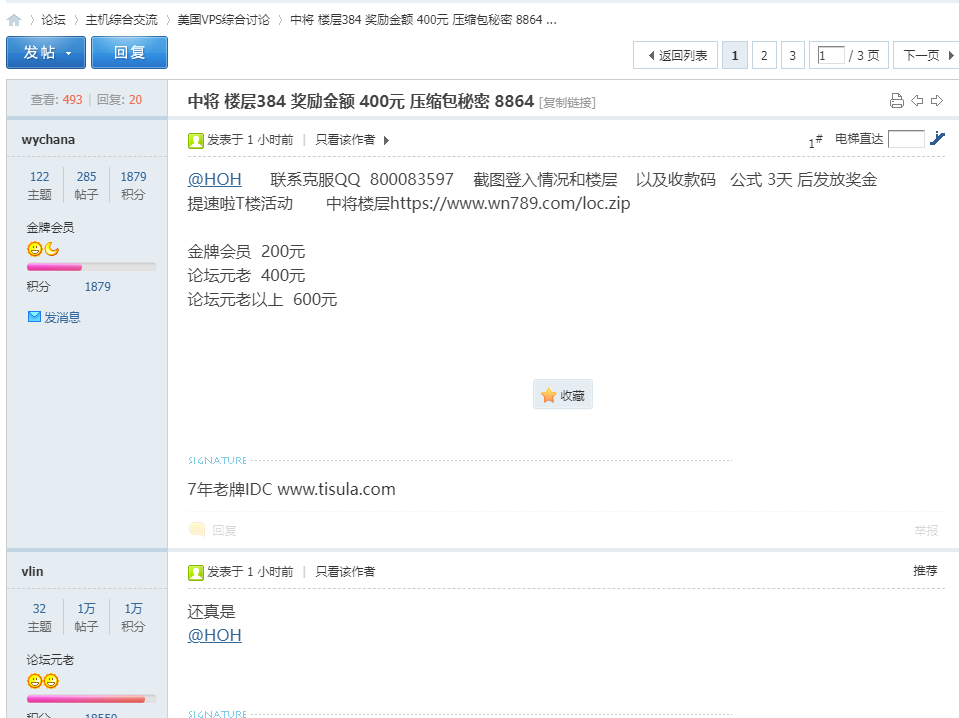959x718 pixels.
Task: Click the home icon in breadcrumb
Action: click(x=14, y=20)
